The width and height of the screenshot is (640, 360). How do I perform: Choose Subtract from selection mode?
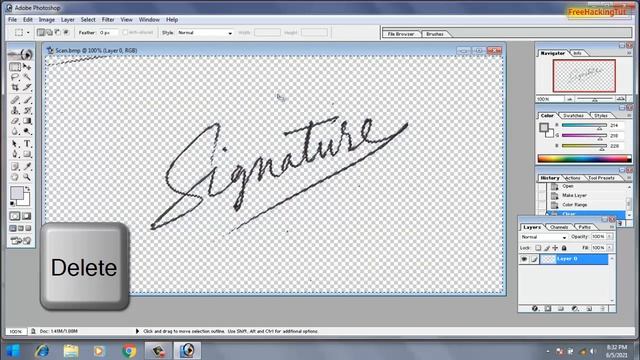coord(58,32)
